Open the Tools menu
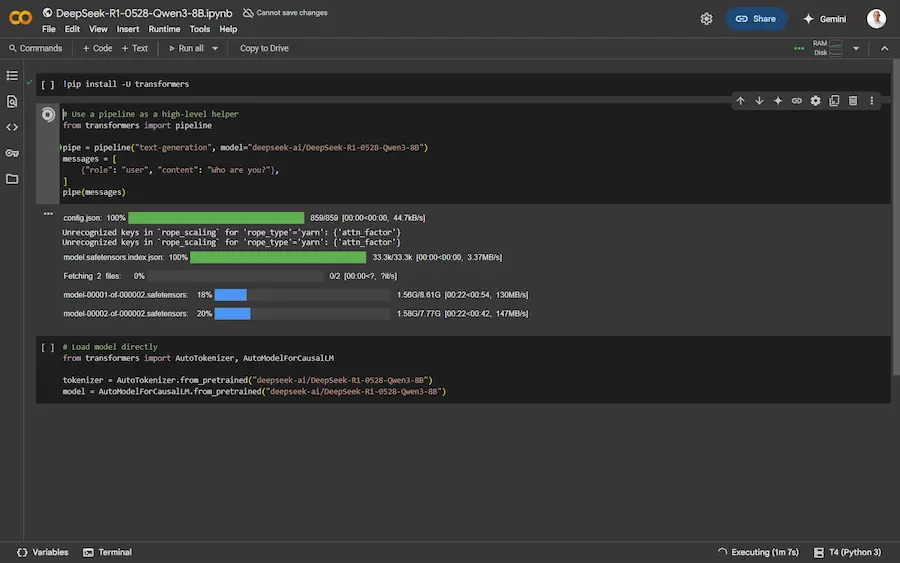 (200, 29)
